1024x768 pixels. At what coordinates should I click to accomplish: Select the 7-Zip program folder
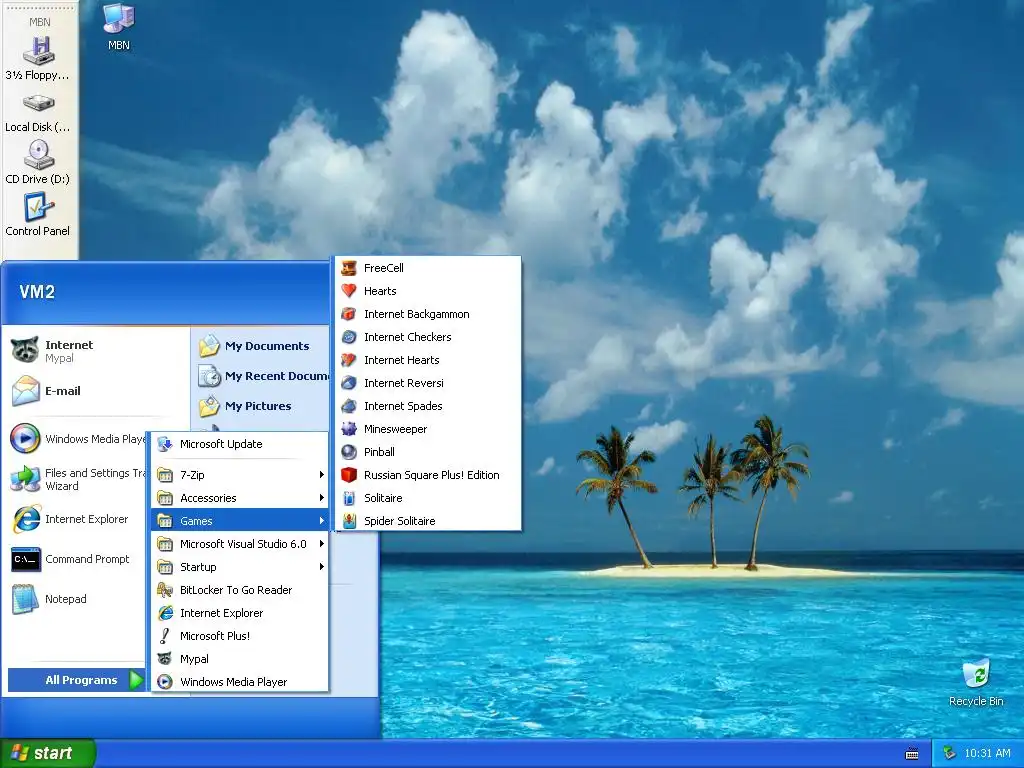click(x=240, y=475)
